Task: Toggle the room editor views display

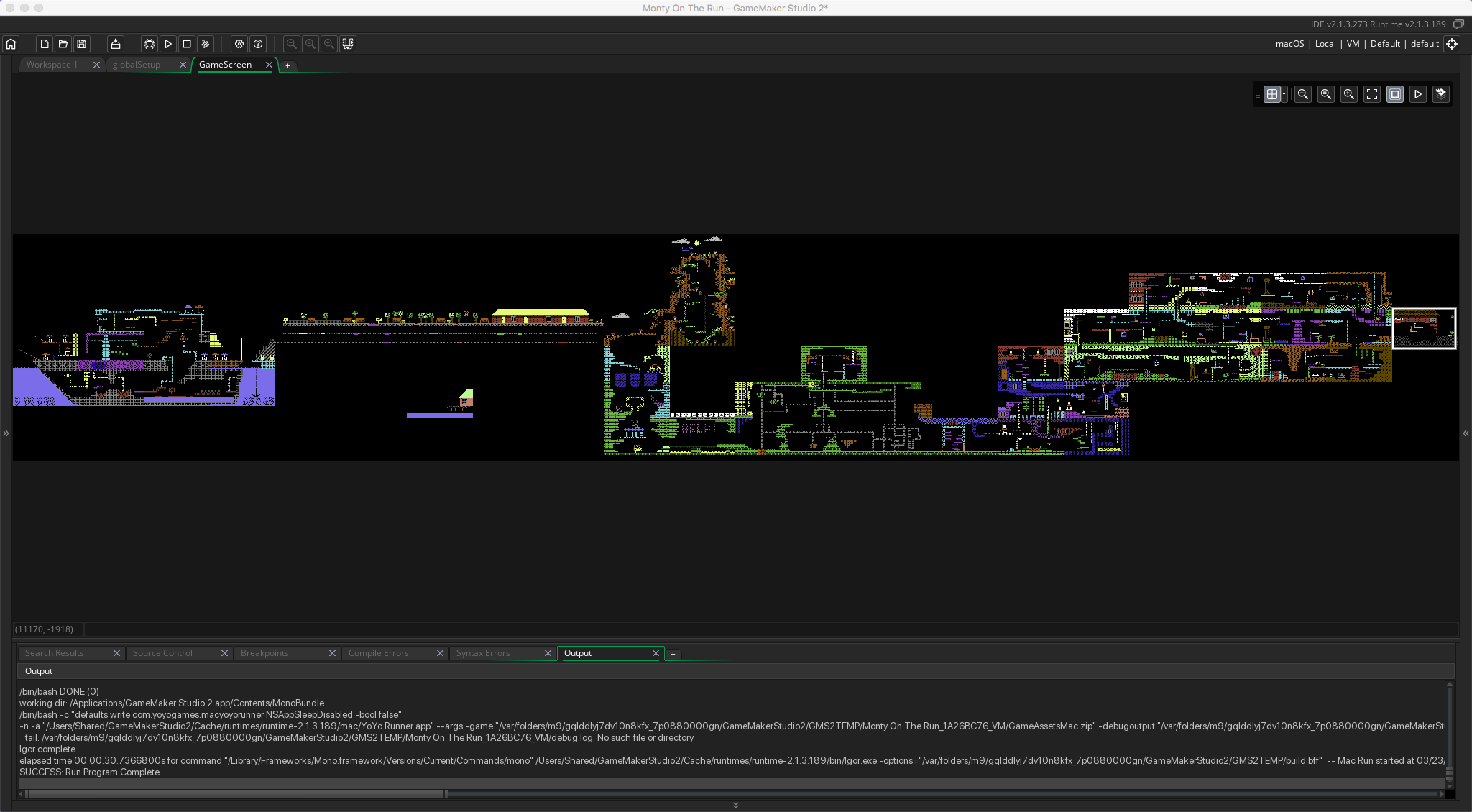Action: (1395, 94)
